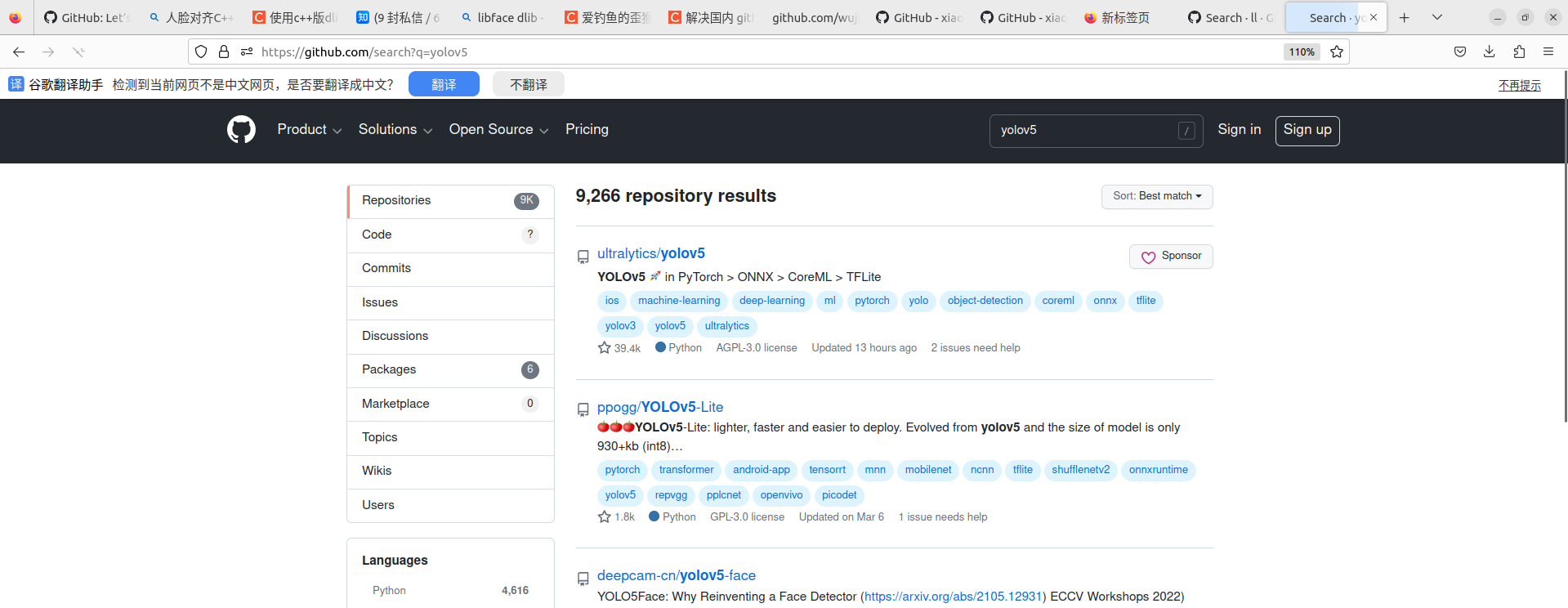This screenshot has width=1568, height=608.
Task: Click the permissions icon in address bar
Action: tap(247, 51)
